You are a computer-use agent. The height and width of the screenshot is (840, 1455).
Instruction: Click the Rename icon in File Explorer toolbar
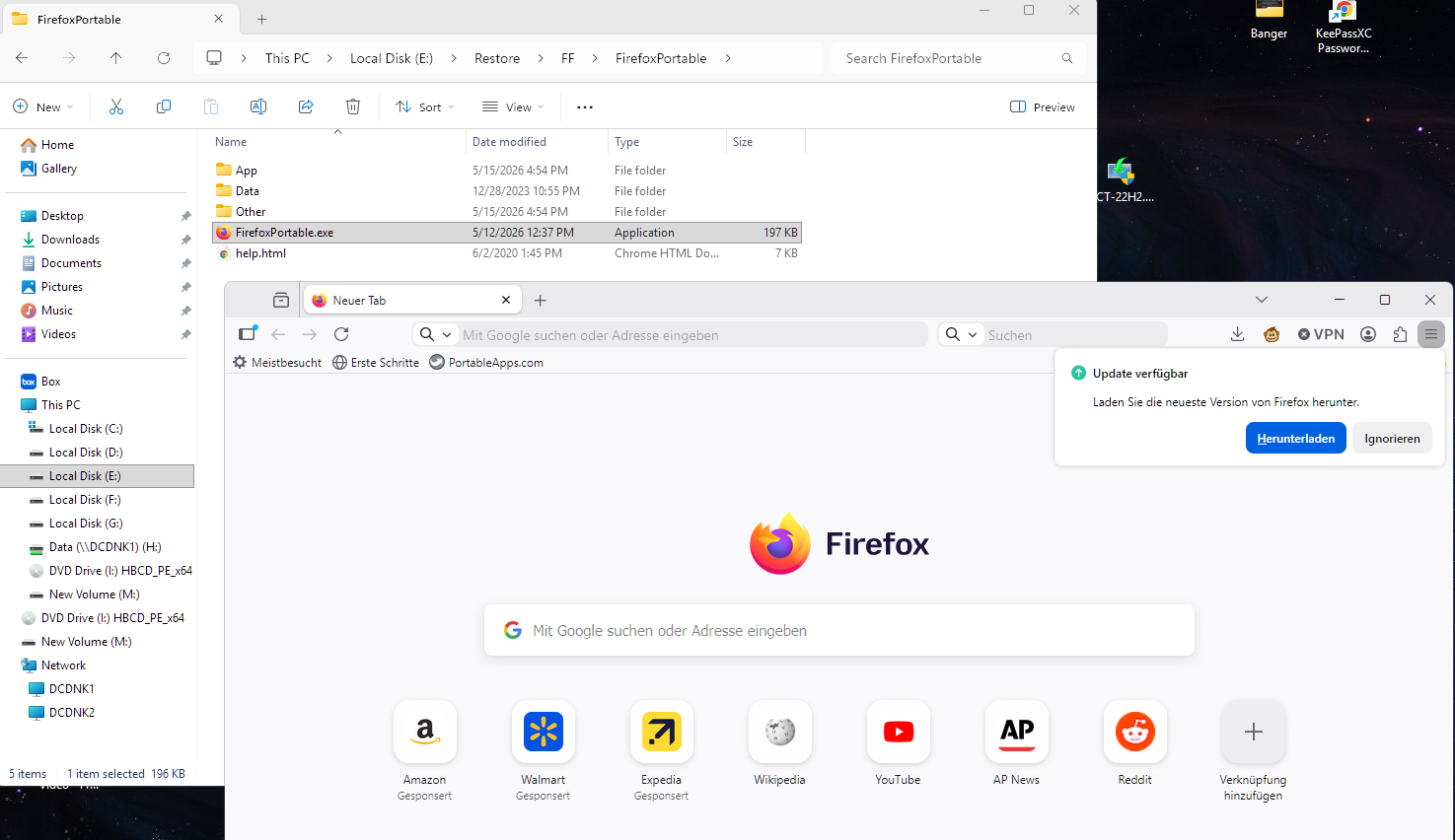[258, 106]
